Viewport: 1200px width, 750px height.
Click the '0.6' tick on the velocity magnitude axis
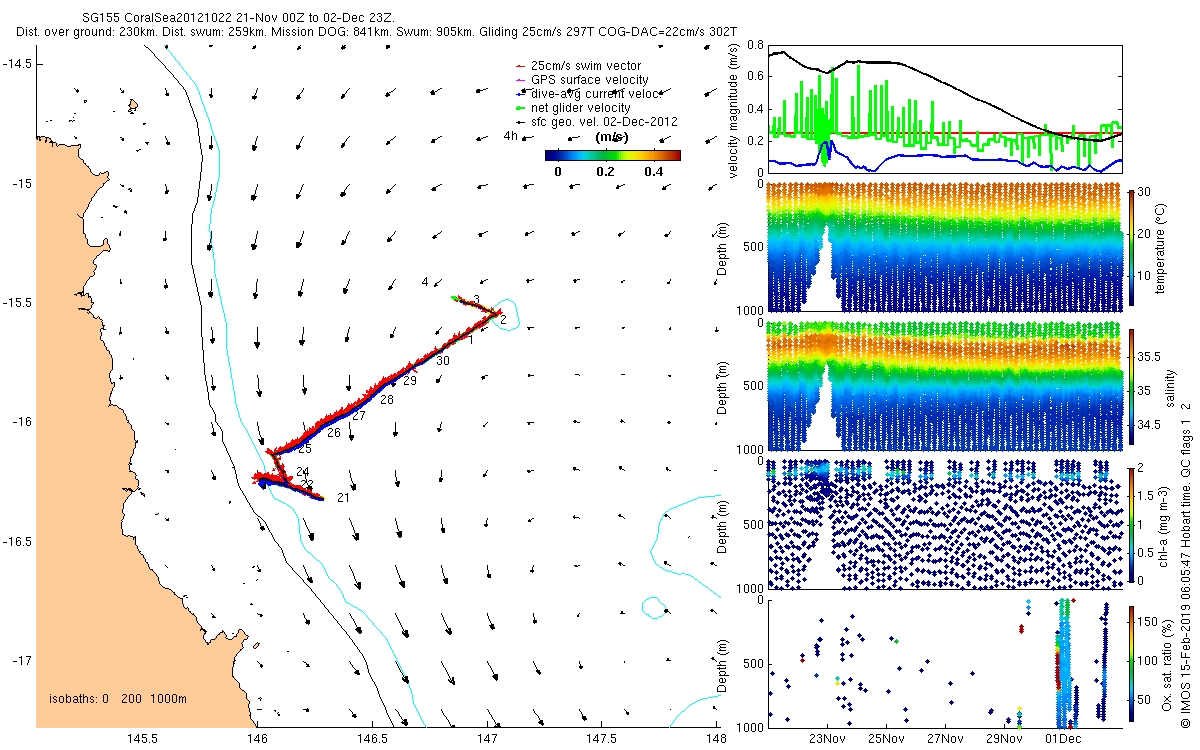pyautogui.click(x=754, y=78)
